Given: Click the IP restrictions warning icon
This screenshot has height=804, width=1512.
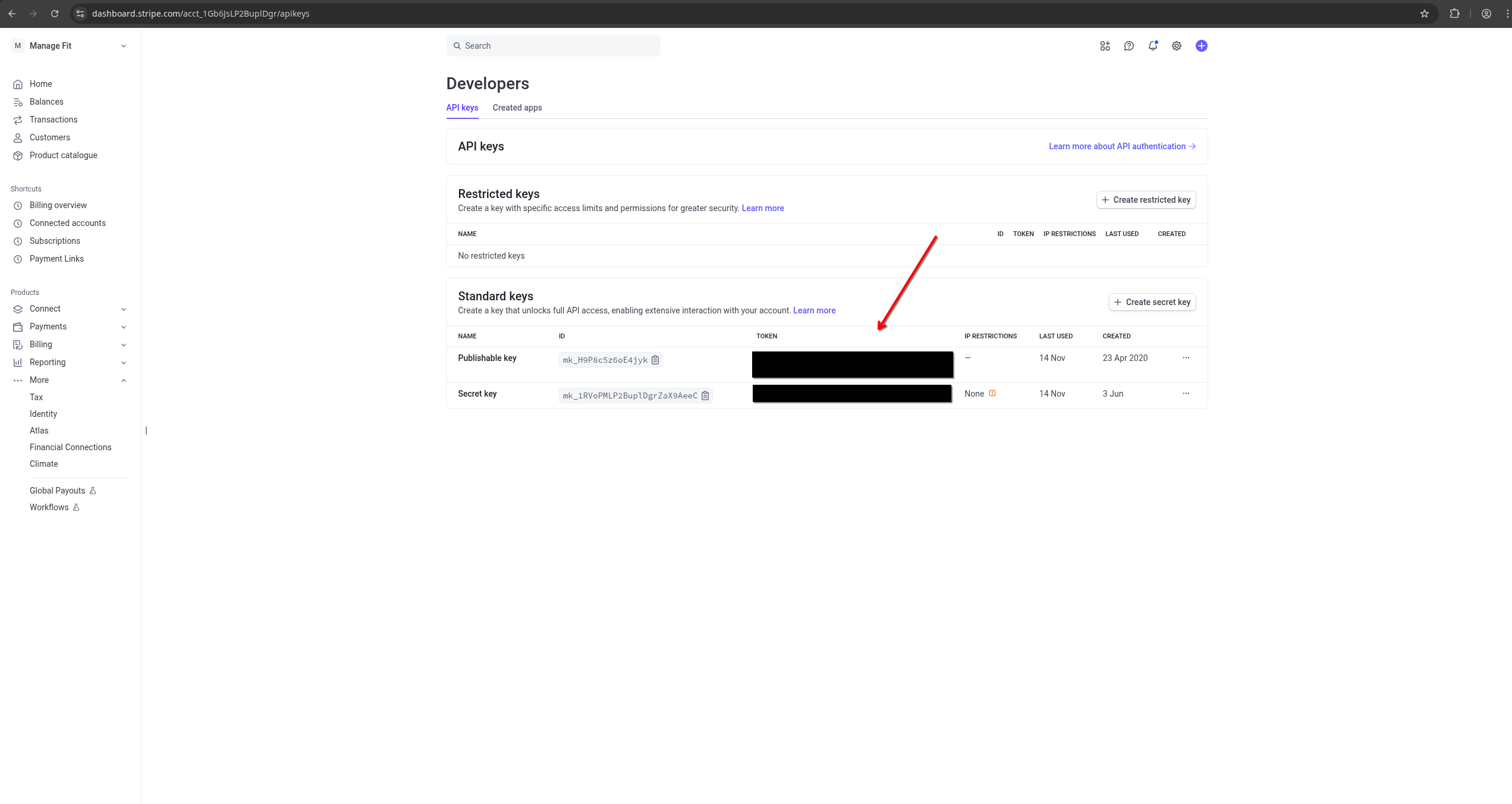Looking at the screenshot, I should pos(992,393).
